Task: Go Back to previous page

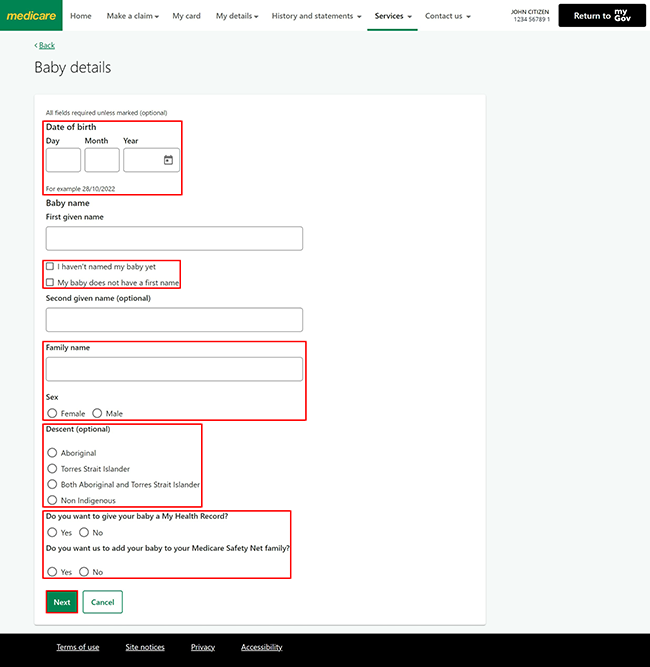Action: [45, 45]
